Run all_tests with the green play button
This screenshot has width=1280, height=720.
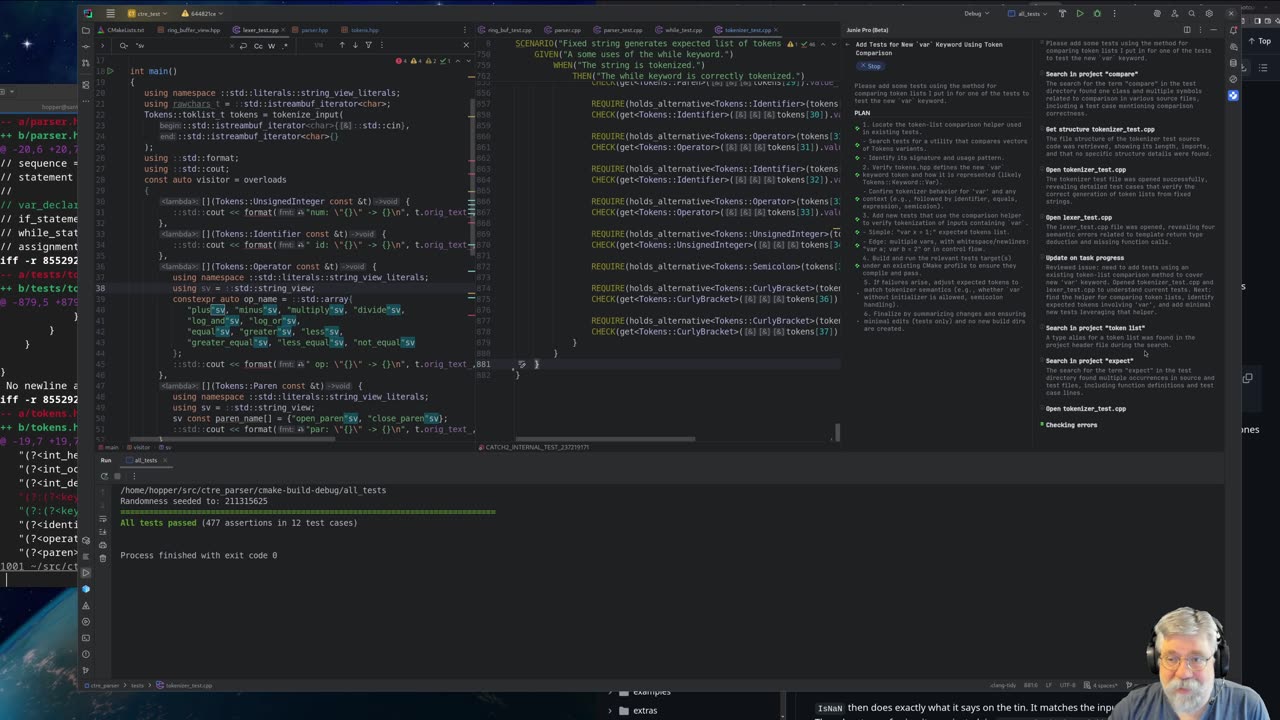point(1079,14)
